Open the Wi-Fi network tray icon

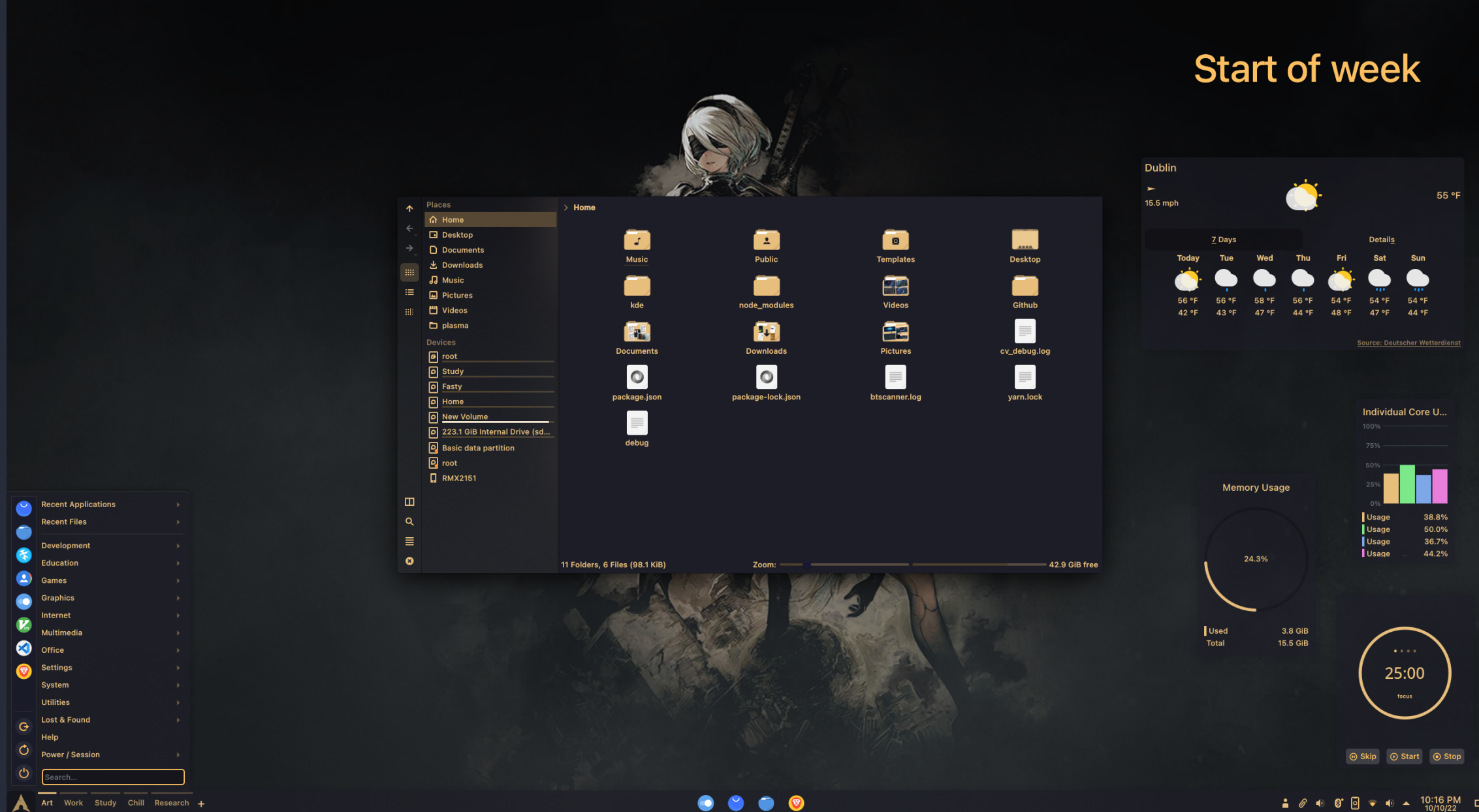1372,803
